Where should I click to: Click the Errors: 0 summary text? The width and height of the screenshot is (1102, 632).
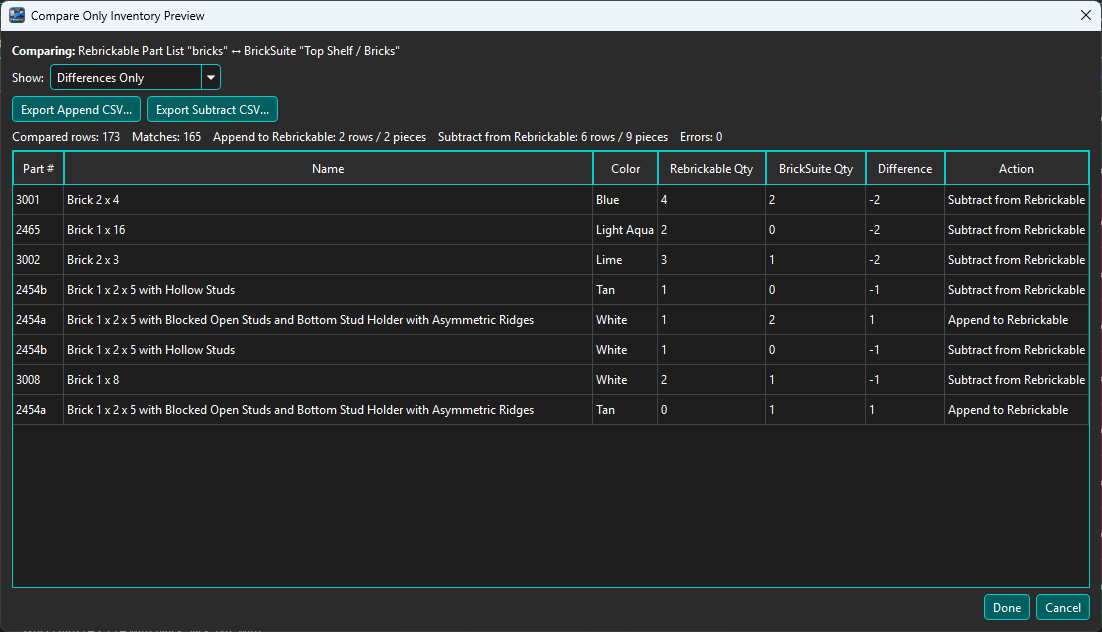click(701, 137)
